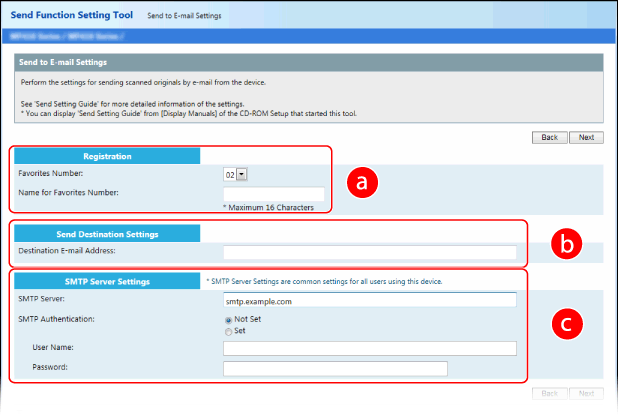Screen dimensions: 618x415
Task: Click the Send Destination Settings header
Action: [x=106, y=234]
